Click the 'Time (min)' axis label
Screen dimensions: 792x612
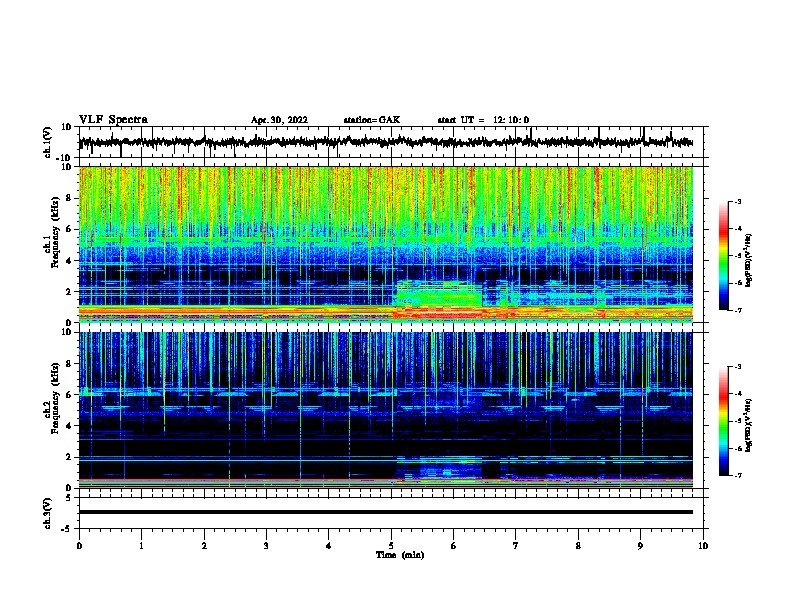tap(400, 555)
